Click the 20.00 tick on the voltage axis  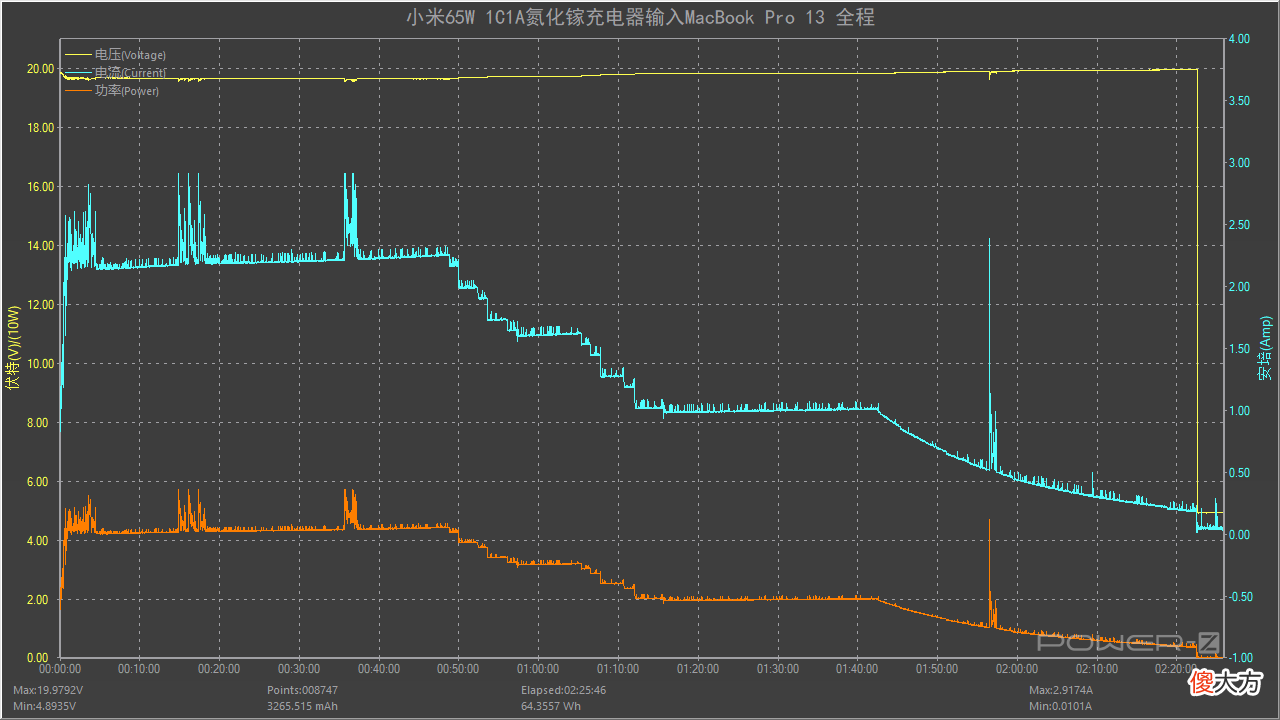coord(40,69)
